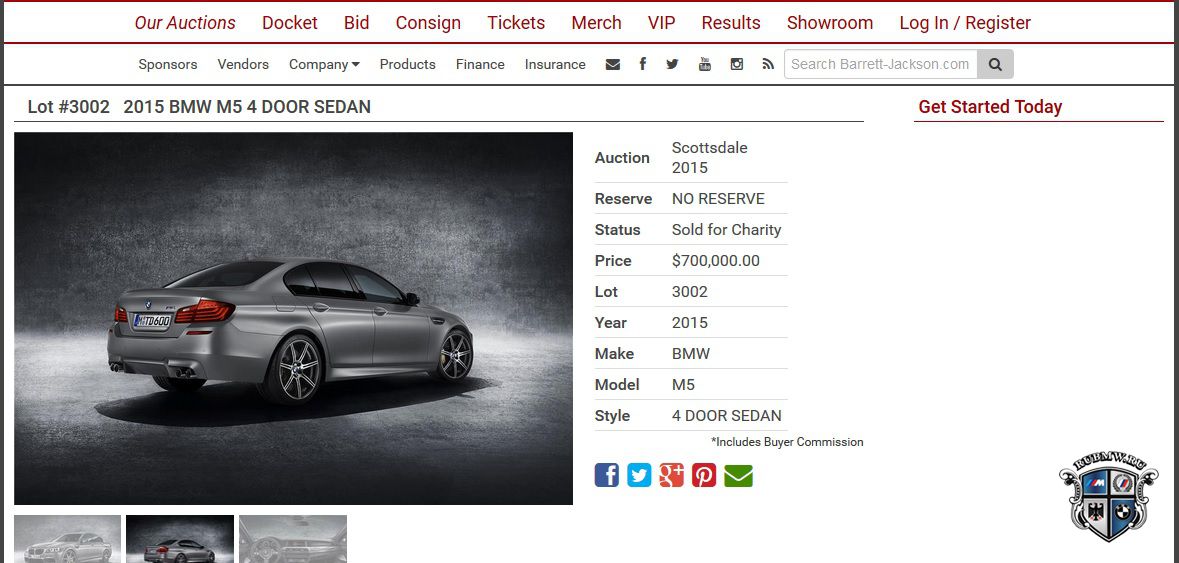Select the interior dashboard thumbnail
The width and height of the screenshot is (1179, 563).
click(x=293, y=539)
